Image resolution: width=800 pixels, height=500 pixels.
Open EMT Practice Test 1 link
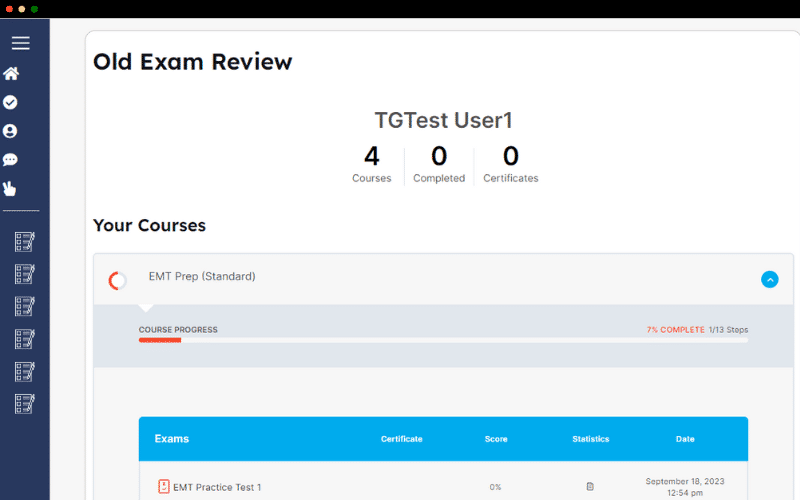(x=217, y=487)
